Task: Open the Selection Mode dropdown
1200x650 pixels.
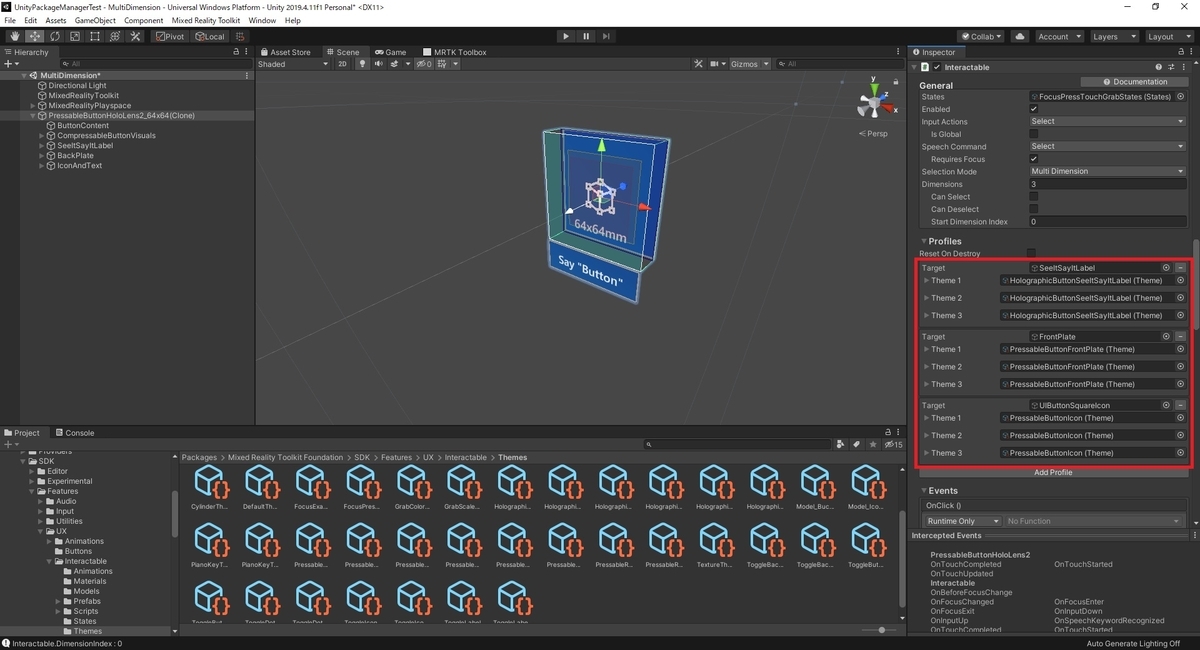Action: pyautogui.click(x=1107, y=172)
